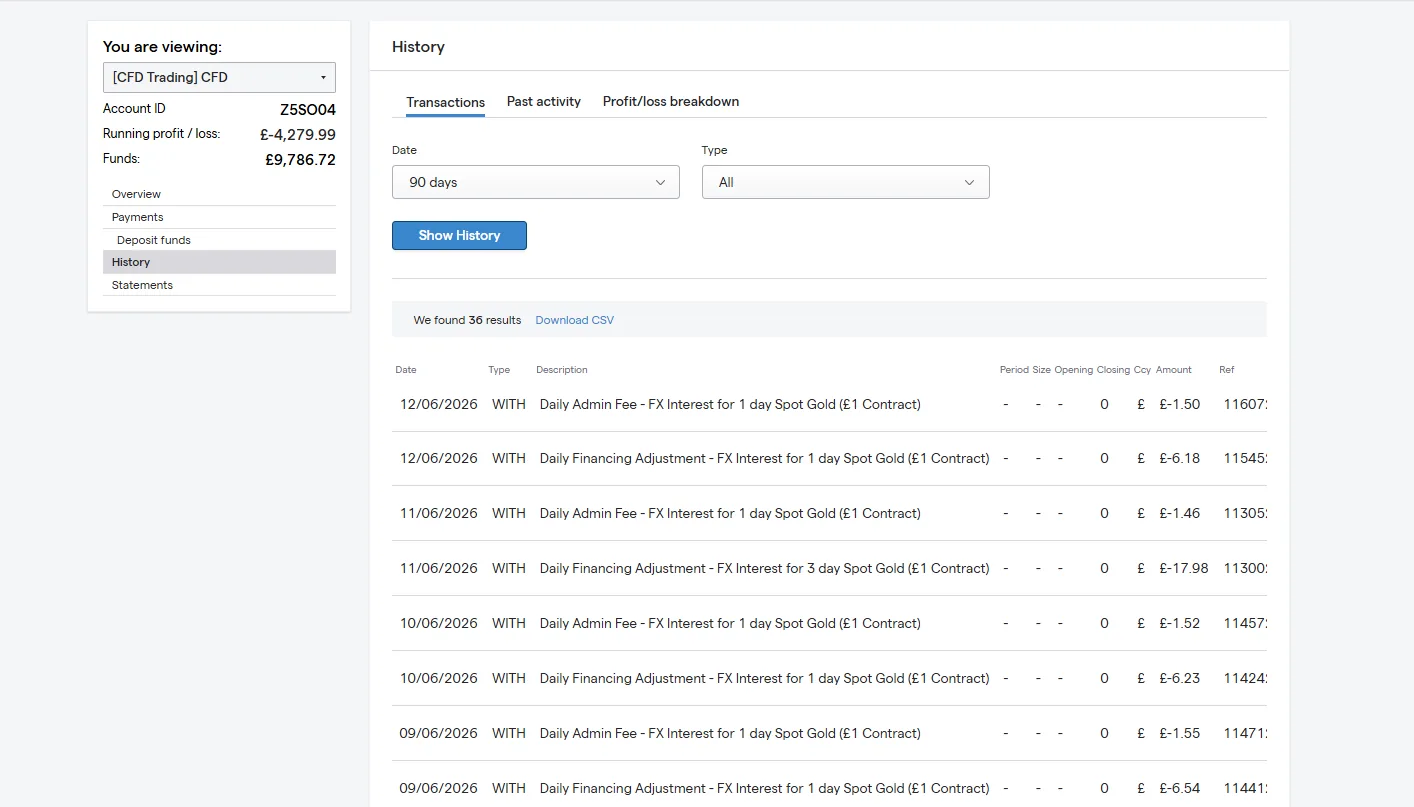
Task: Click the 12/06/2026 Daily Financing Adjustment description
Action: [765, 458]
